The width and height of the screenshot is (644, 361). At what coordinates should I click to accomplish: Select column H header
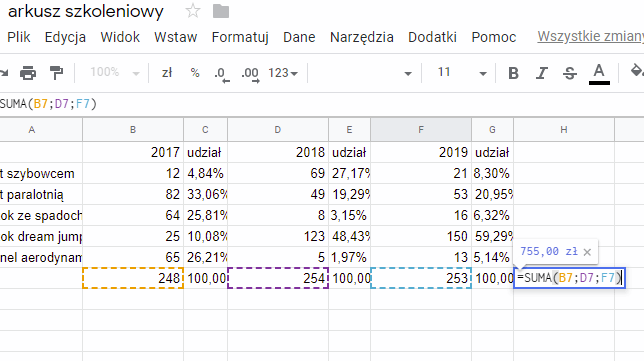pos(564,130)
